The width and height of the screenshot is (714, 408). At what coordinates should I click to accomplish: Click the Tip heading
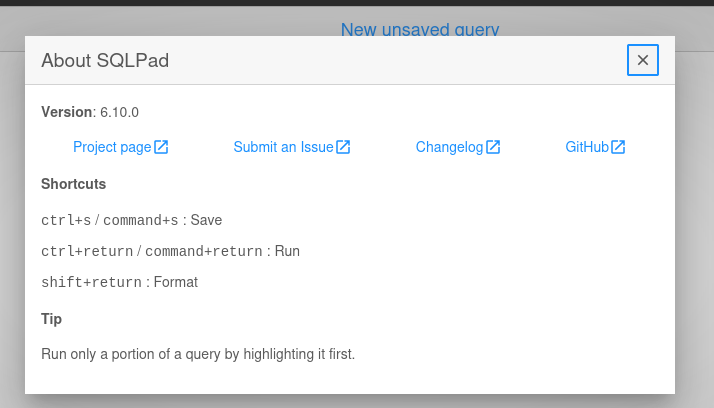click(51, 319)
